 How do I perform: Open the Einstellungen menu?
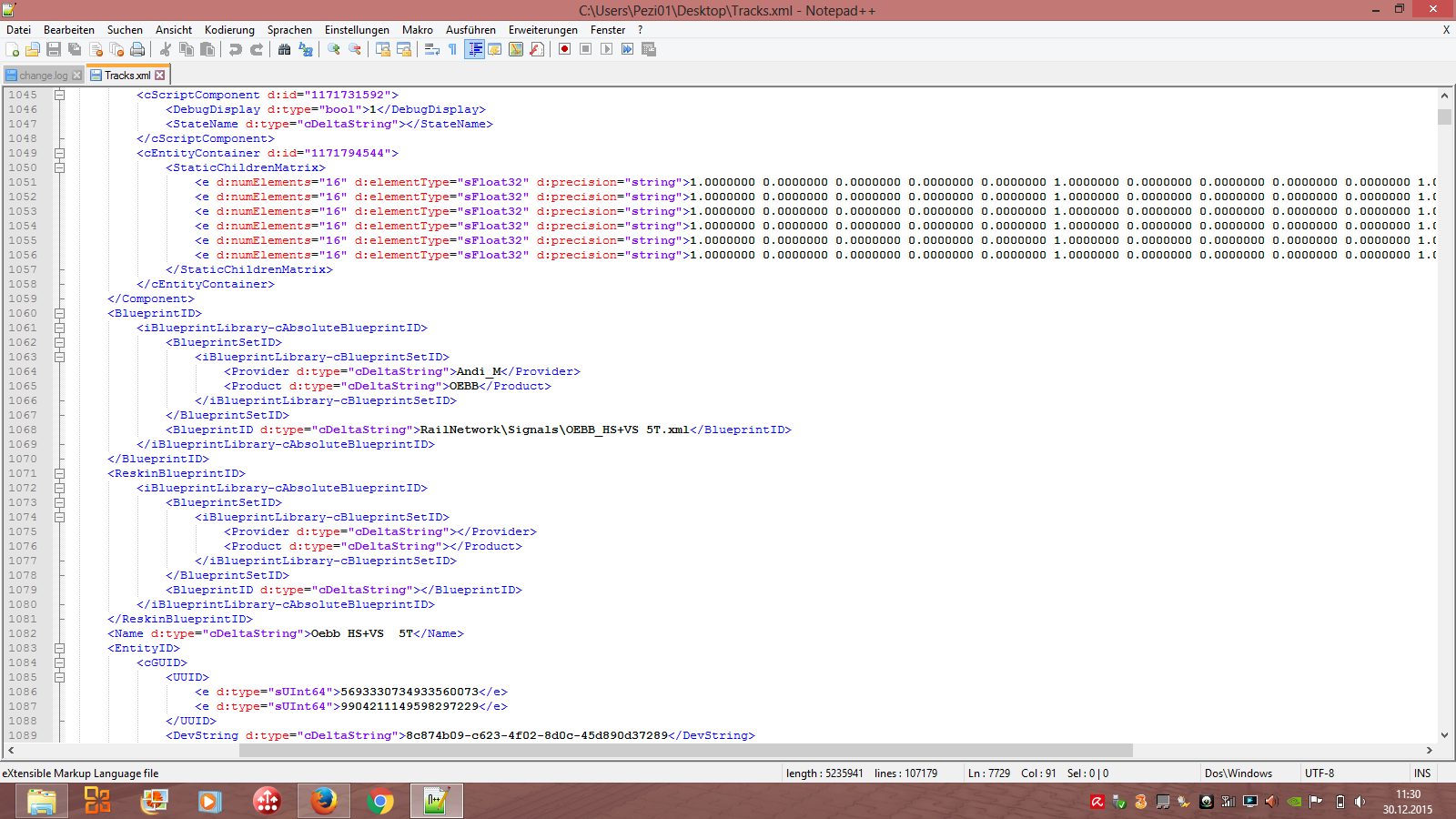point(357,30)
